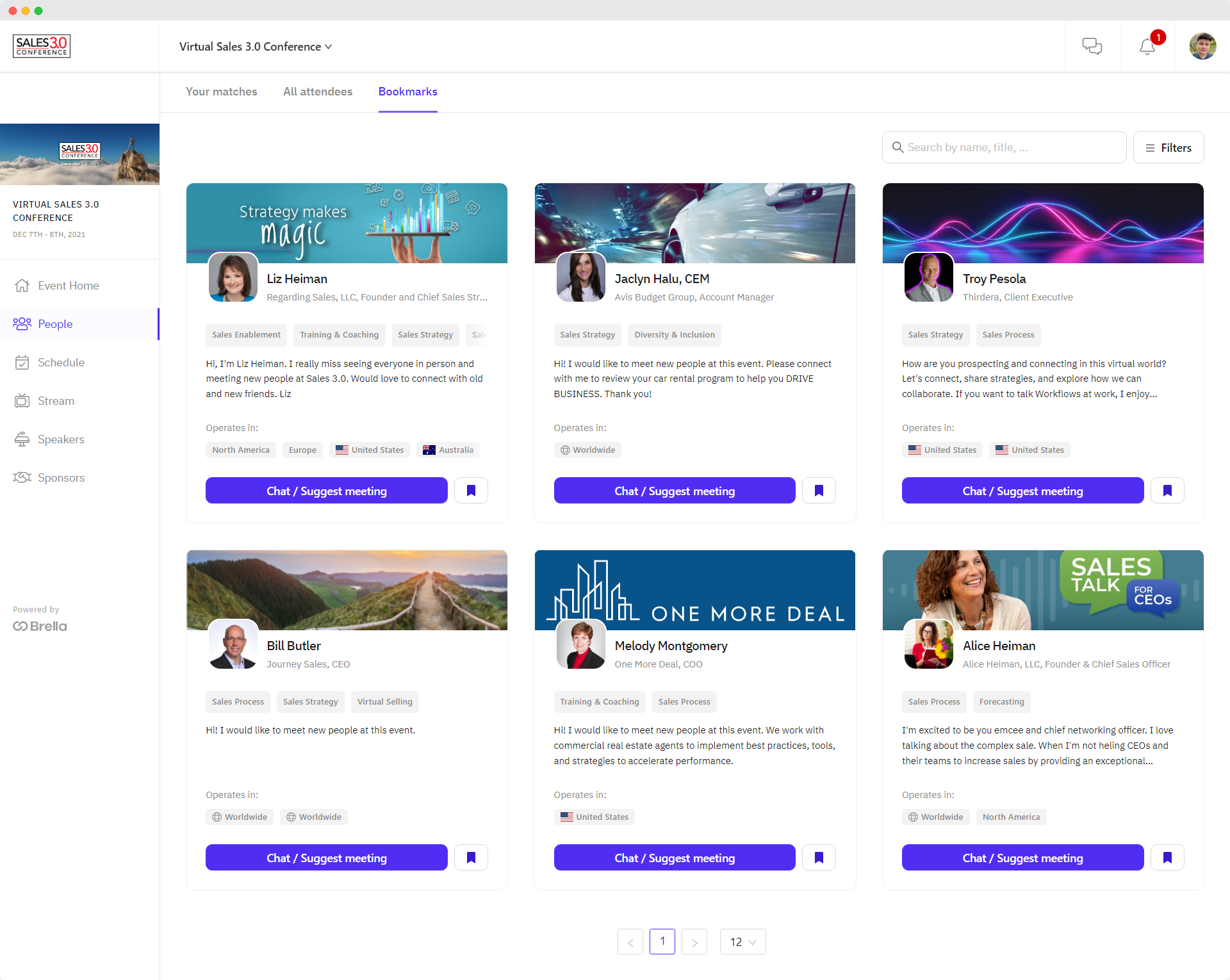Click Bill Butler's Virtual Selling tag
Viewport: 1230px width, 980px height.
(x=385, y=702)
